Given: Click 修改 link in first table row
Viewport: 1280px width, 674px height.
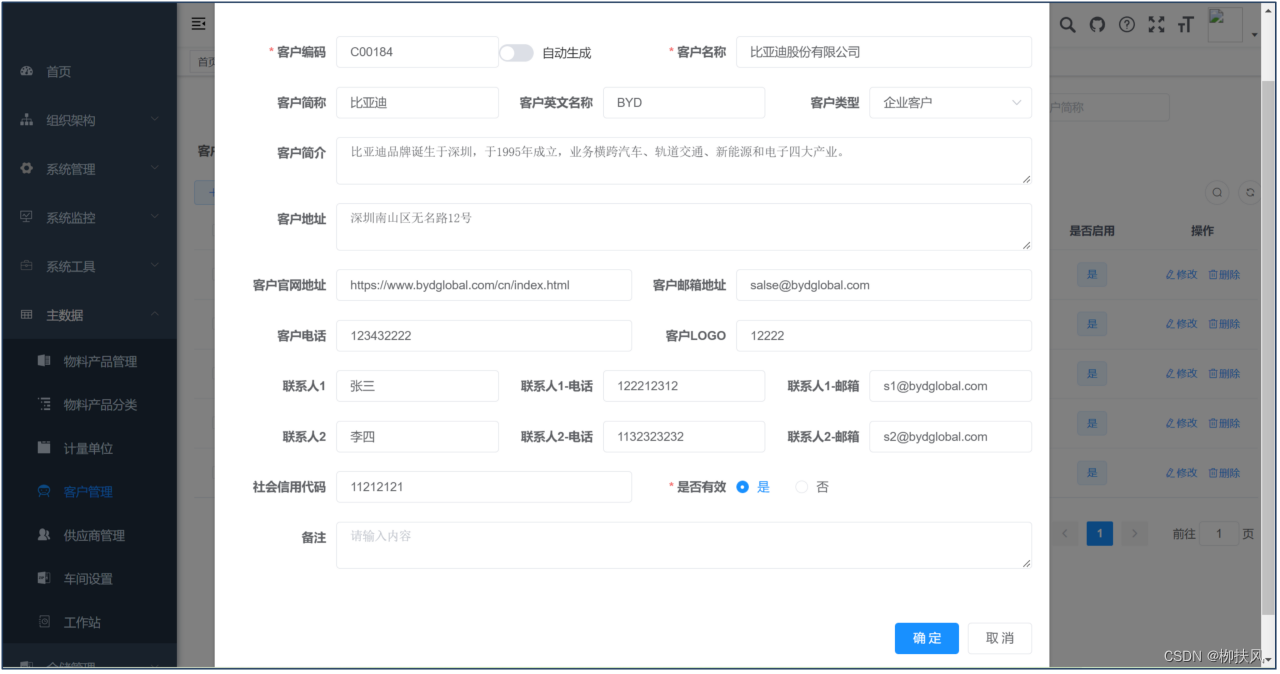Looking at the screenshot, I should (x=1181, y=274).
